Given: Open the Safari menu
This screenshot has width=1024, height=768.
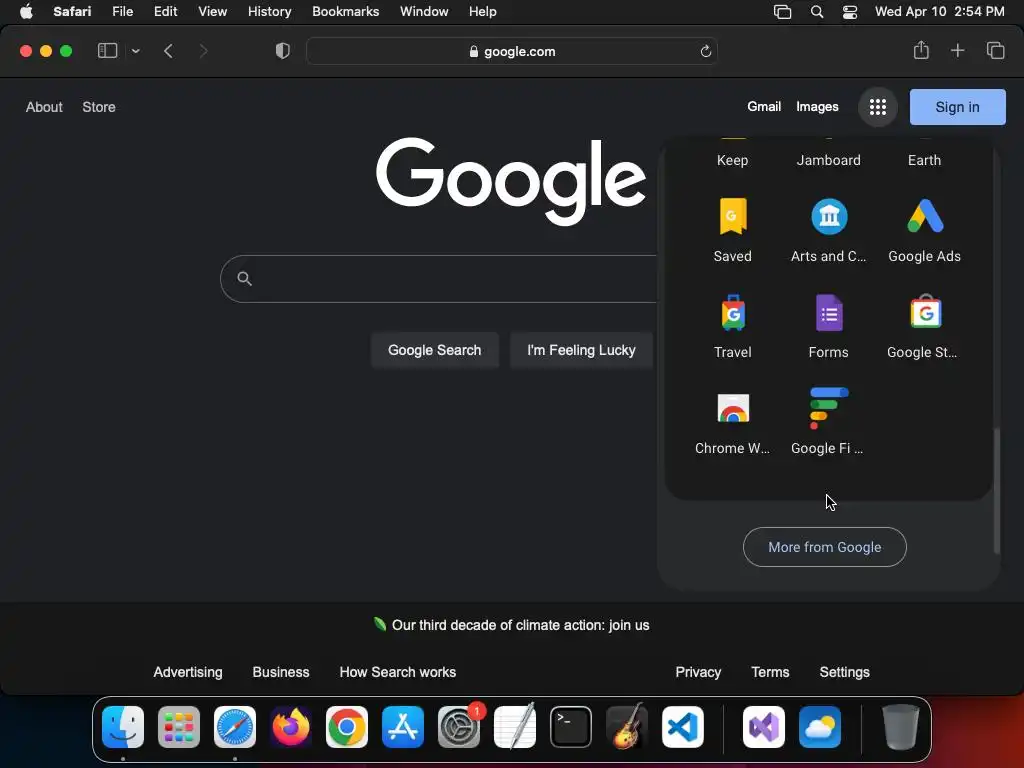Looking at the screenshot, I should [x=72, y=12].
